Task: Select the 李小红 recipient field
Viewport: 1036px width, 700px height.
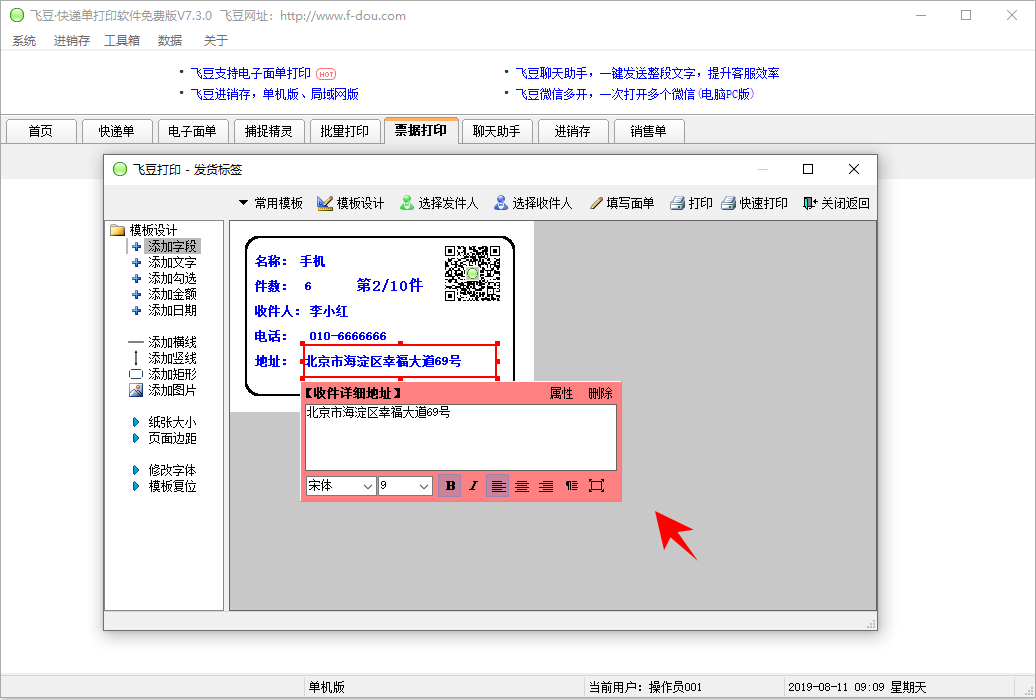Action: point(328,311)
